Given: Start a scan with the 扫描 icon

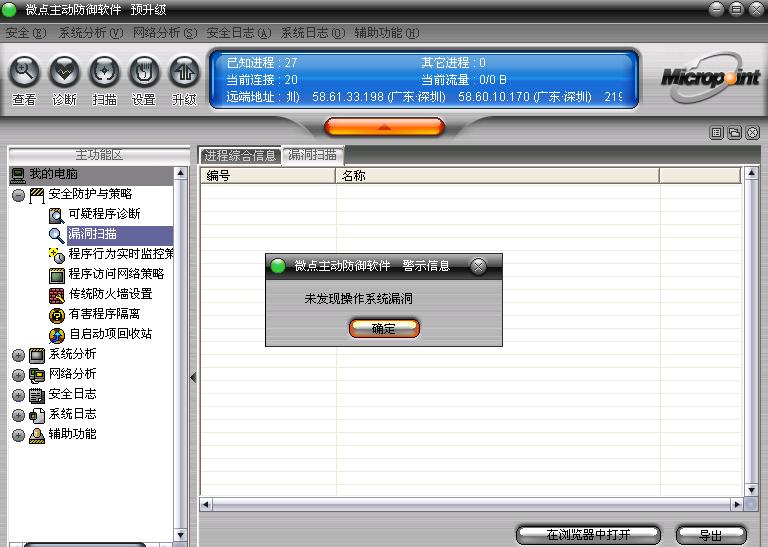Looking at the screenshot, I should 104,72.
